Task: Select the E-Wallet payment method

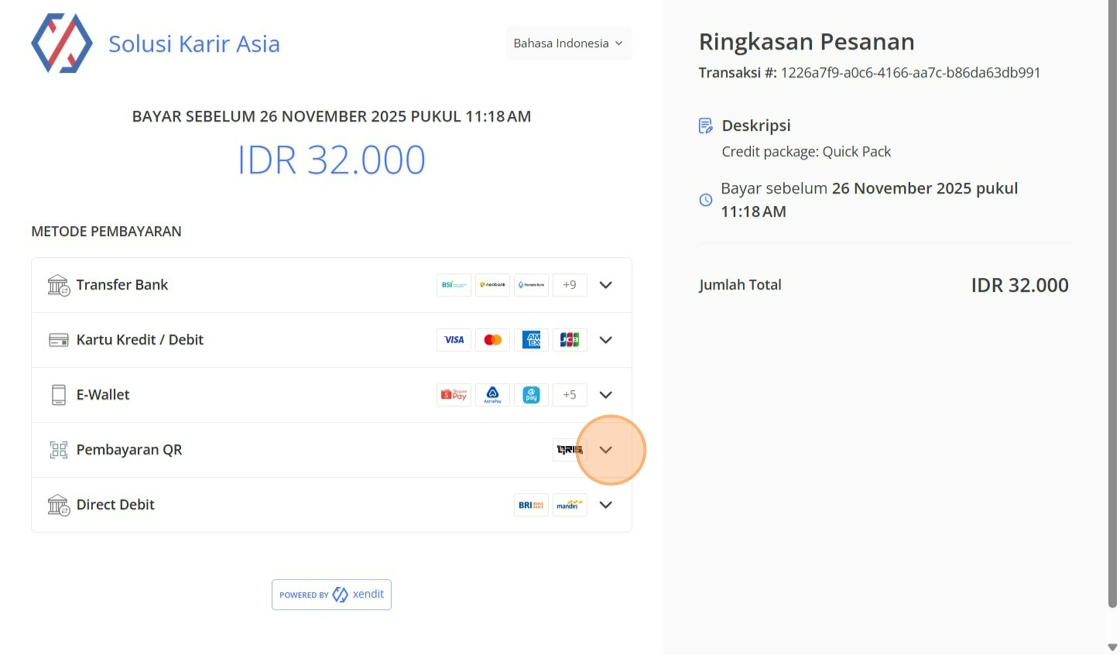Action: (x=104, y=395)
